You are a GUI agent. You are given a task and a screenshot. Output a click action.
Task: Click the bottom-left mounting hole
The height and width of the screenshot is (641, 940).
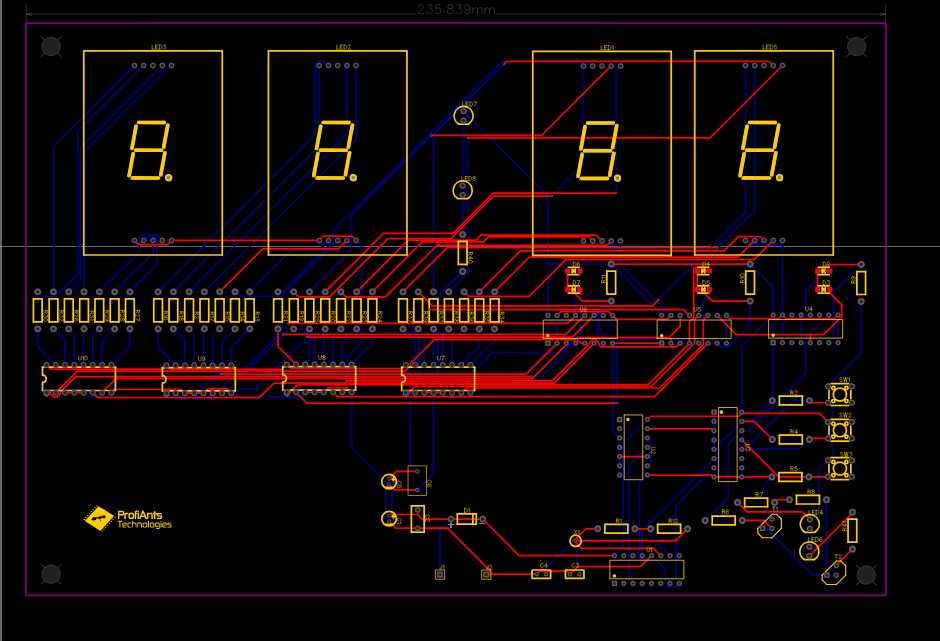coord(51,574)
